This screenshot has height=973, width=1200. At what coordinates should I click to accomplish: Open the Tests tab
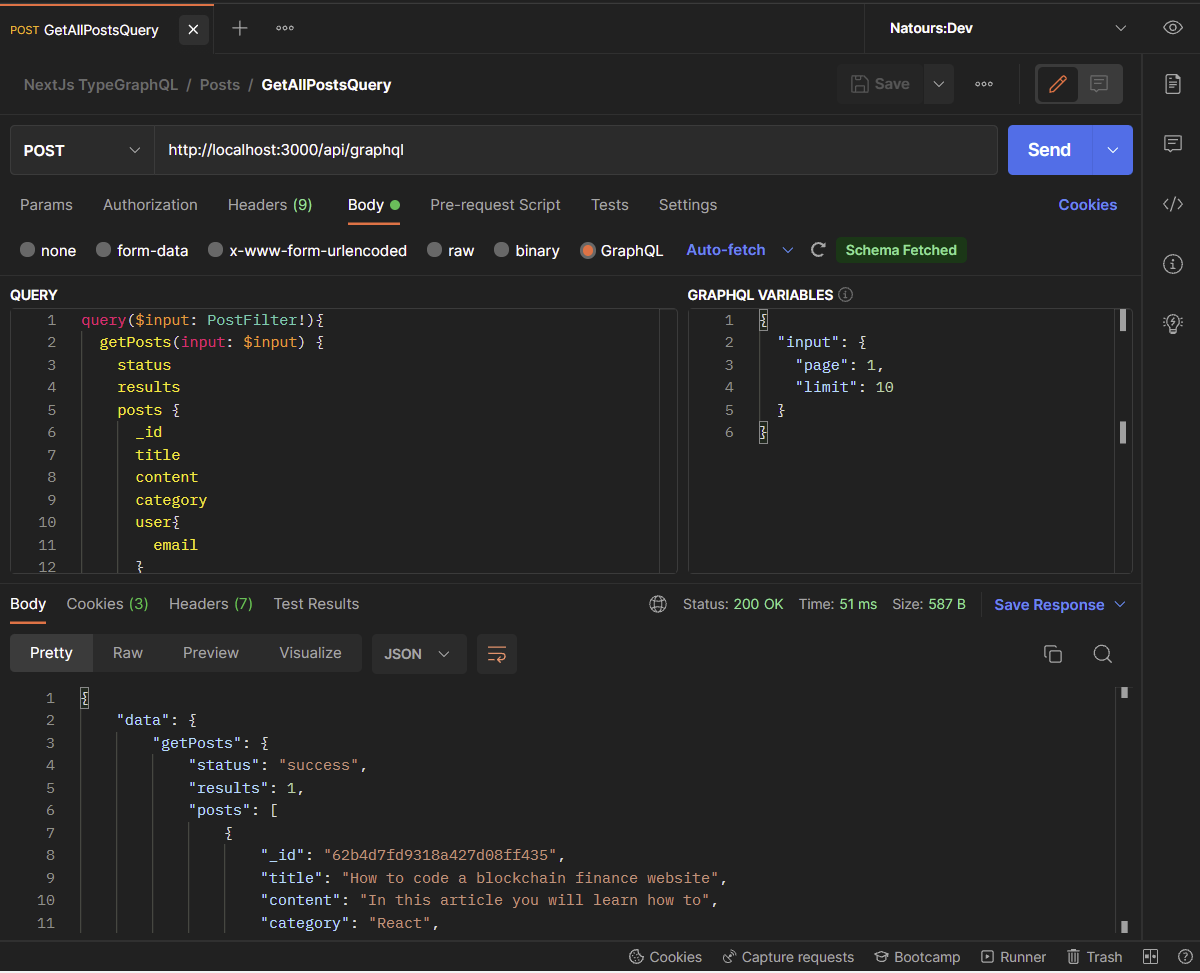tap(610, 204)
